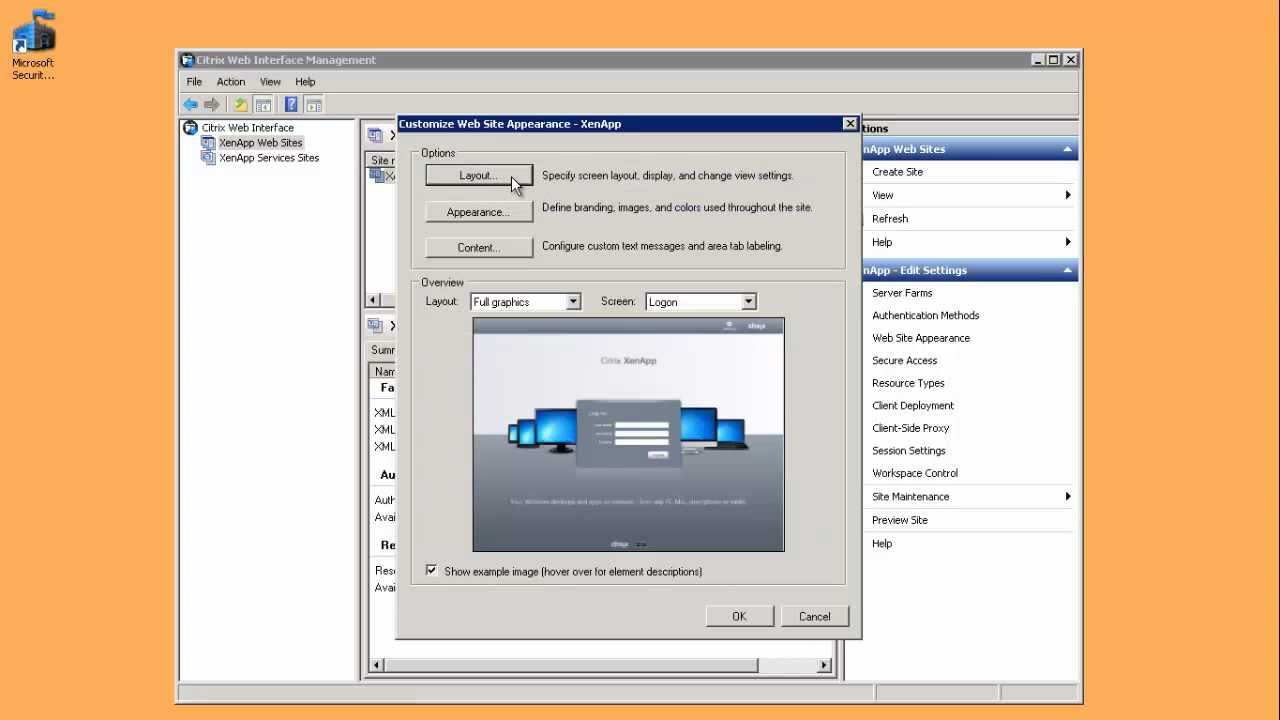Expand the View submenu in Actions pane
The image size is (1280, 720).
pyautogui.click(x=1067, y=195)
